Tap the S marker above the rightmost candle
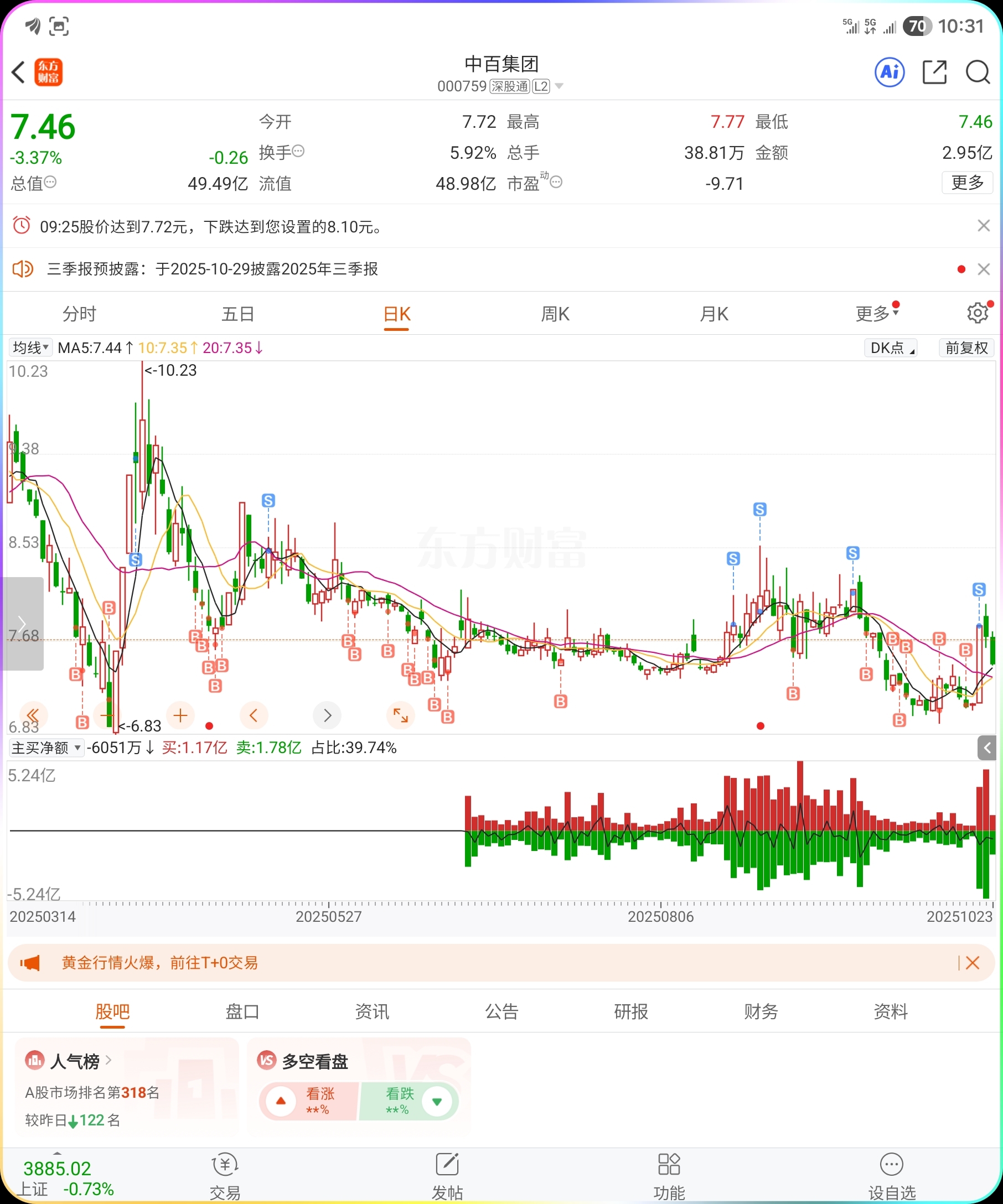Image resolution: width=1003 pixels, height=1204 pixels. coord(979,589)
